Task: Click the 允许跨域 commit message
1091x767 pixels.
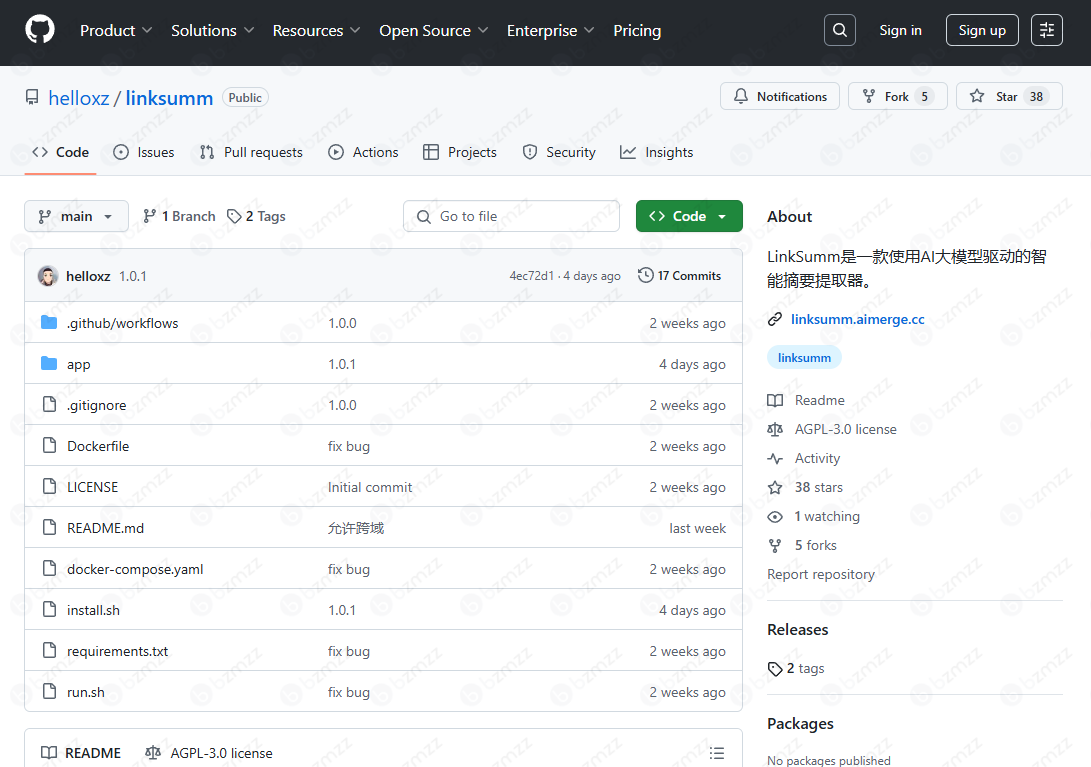Action: (356, 528)
